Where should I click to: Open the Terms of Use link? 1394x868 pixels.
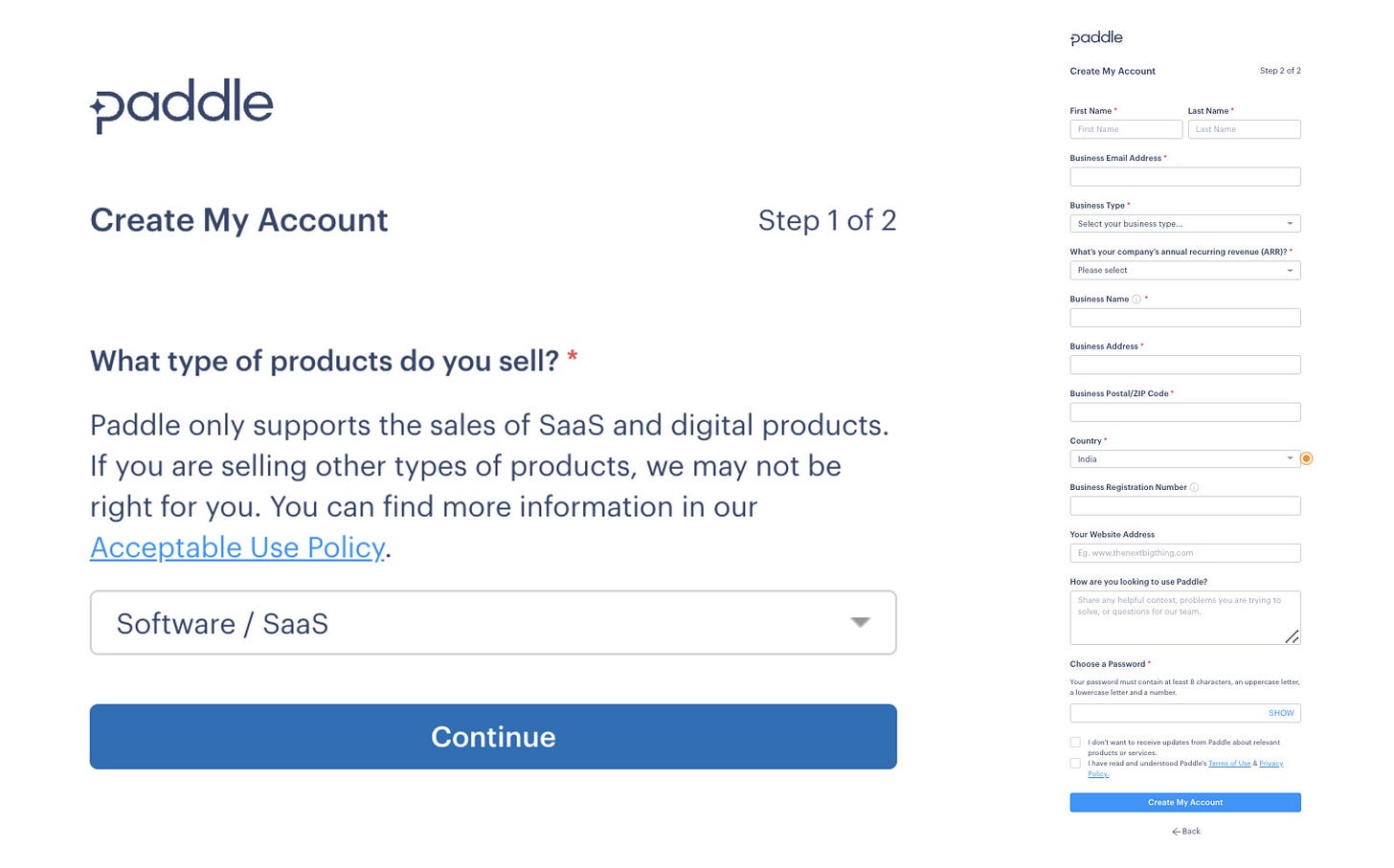click(x=1229, y=764)
